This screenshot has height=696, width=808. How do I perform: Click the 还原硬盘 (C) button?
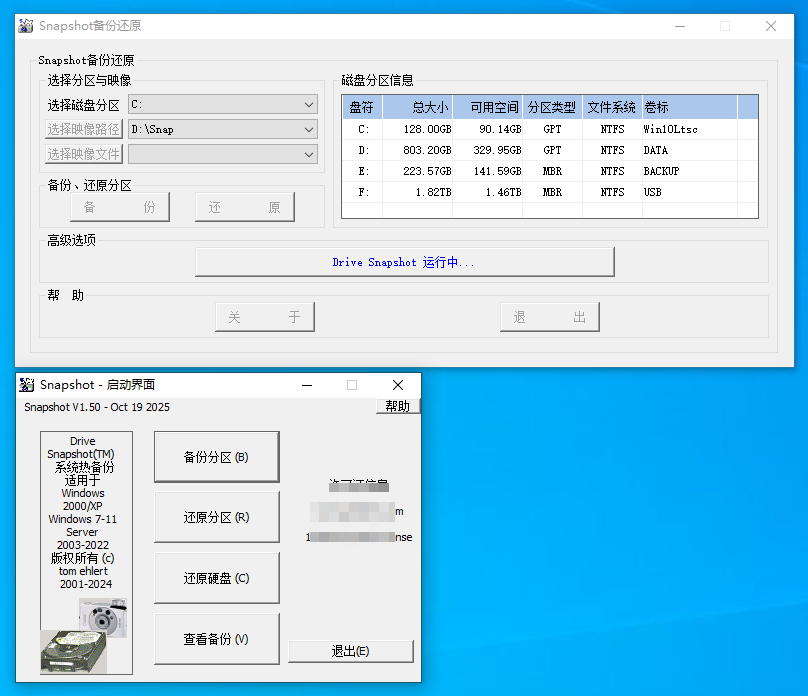click(x=216, y=578)
